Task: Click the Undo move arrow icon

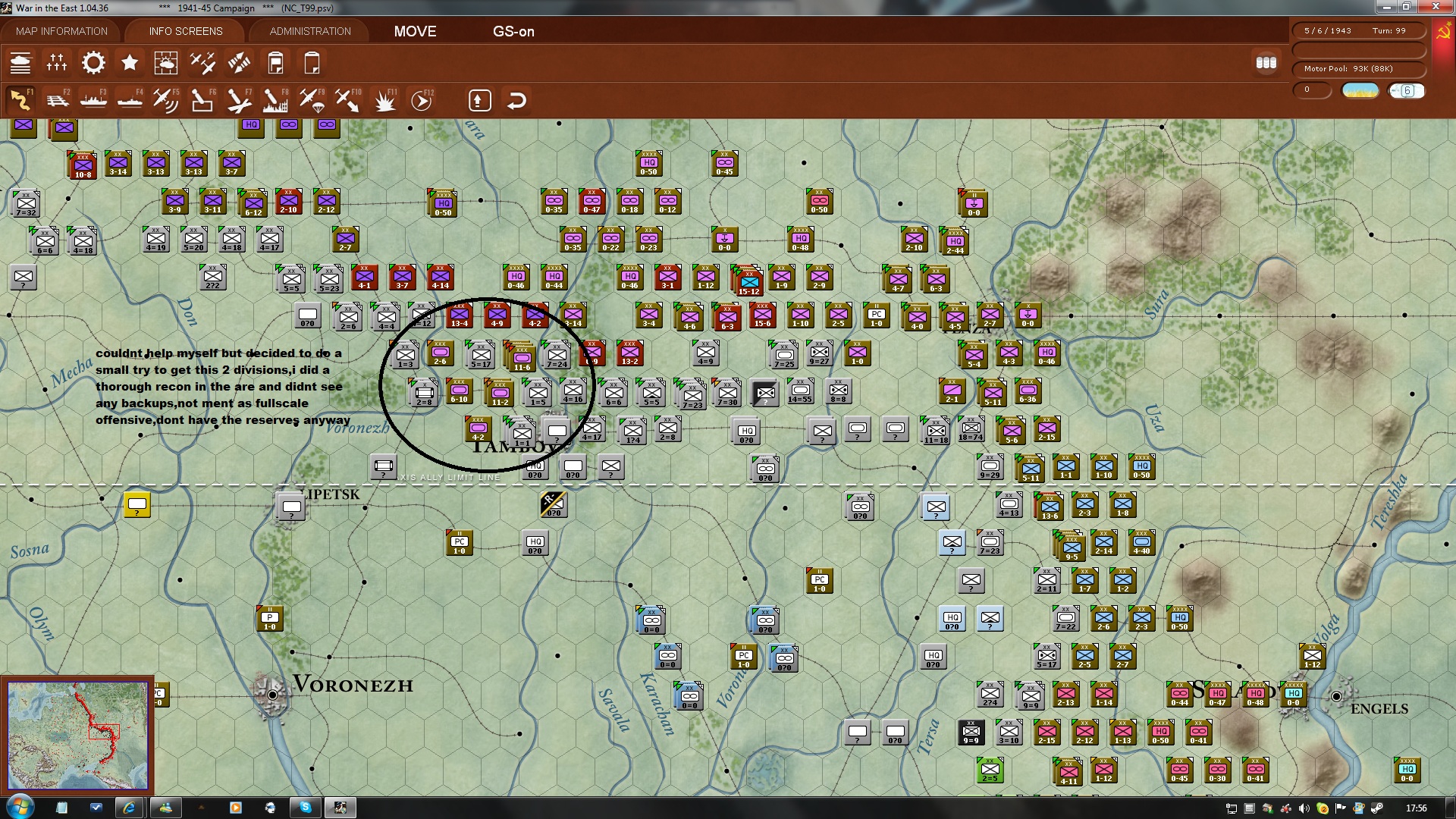Action: click(x=516, y=100)
